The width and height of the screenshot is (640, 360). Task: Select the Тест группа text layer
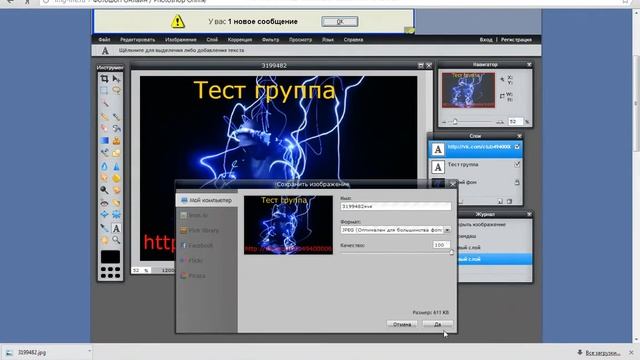point(476,167)
